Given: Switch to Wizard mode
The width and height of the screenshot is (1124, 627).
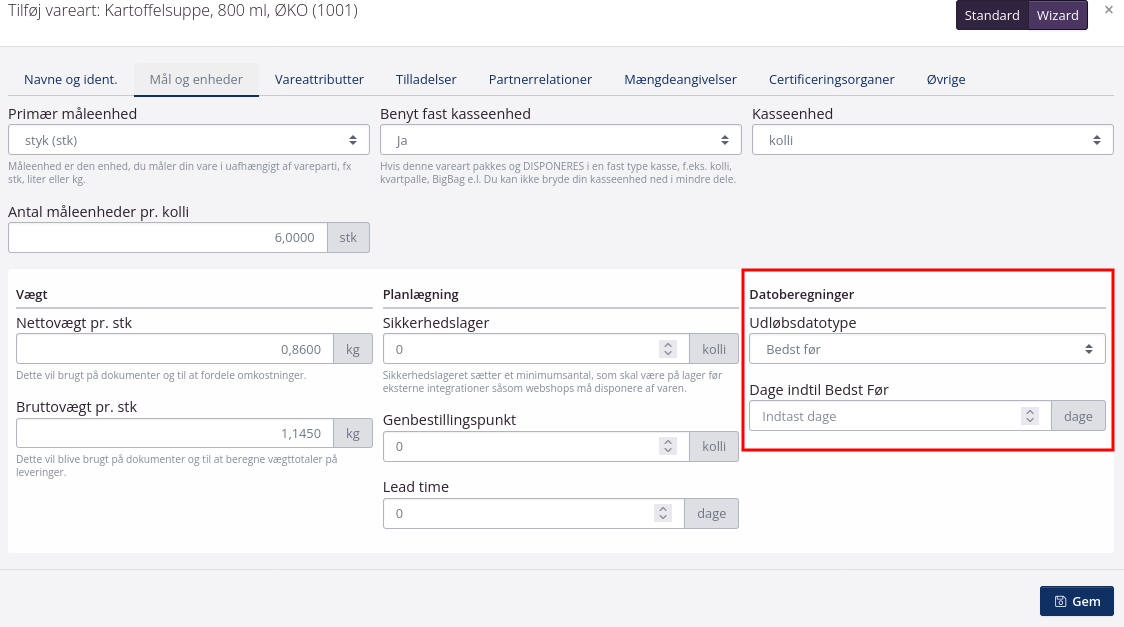Looking at the screenshot, I should [x=1058, y=15].
